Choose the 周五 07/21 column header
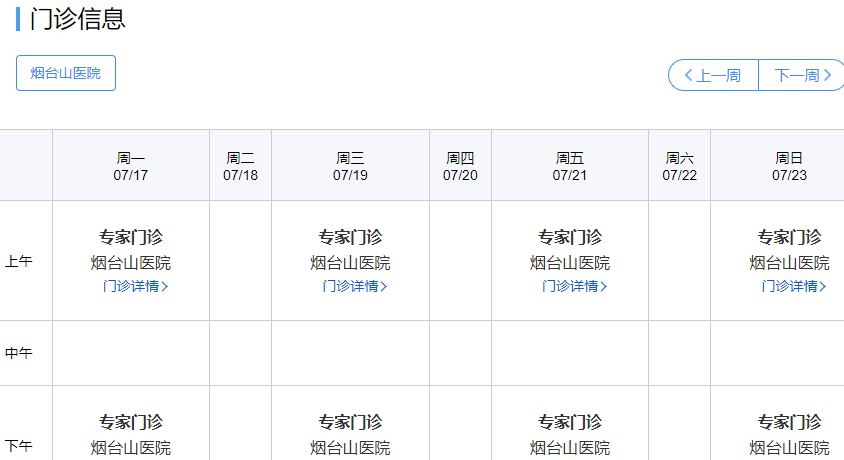The width and height of the screenshot is (844, 460). point(570,166)
